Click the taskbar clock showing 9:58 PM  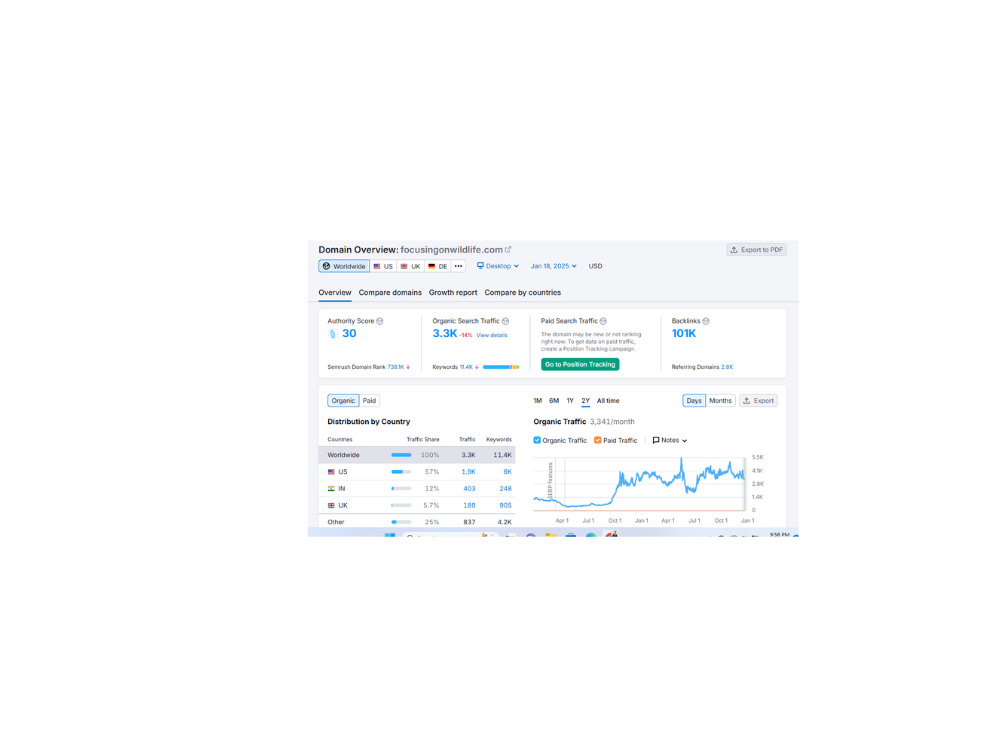pos(779,534)
